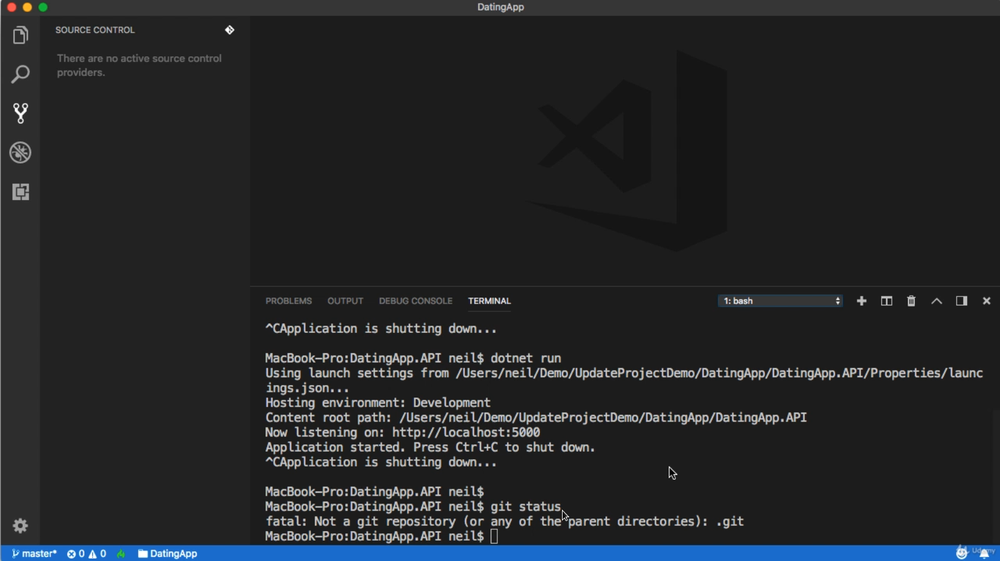
Task: Click 'Hosting environment: Development' line
Action: tap(378, 403)
